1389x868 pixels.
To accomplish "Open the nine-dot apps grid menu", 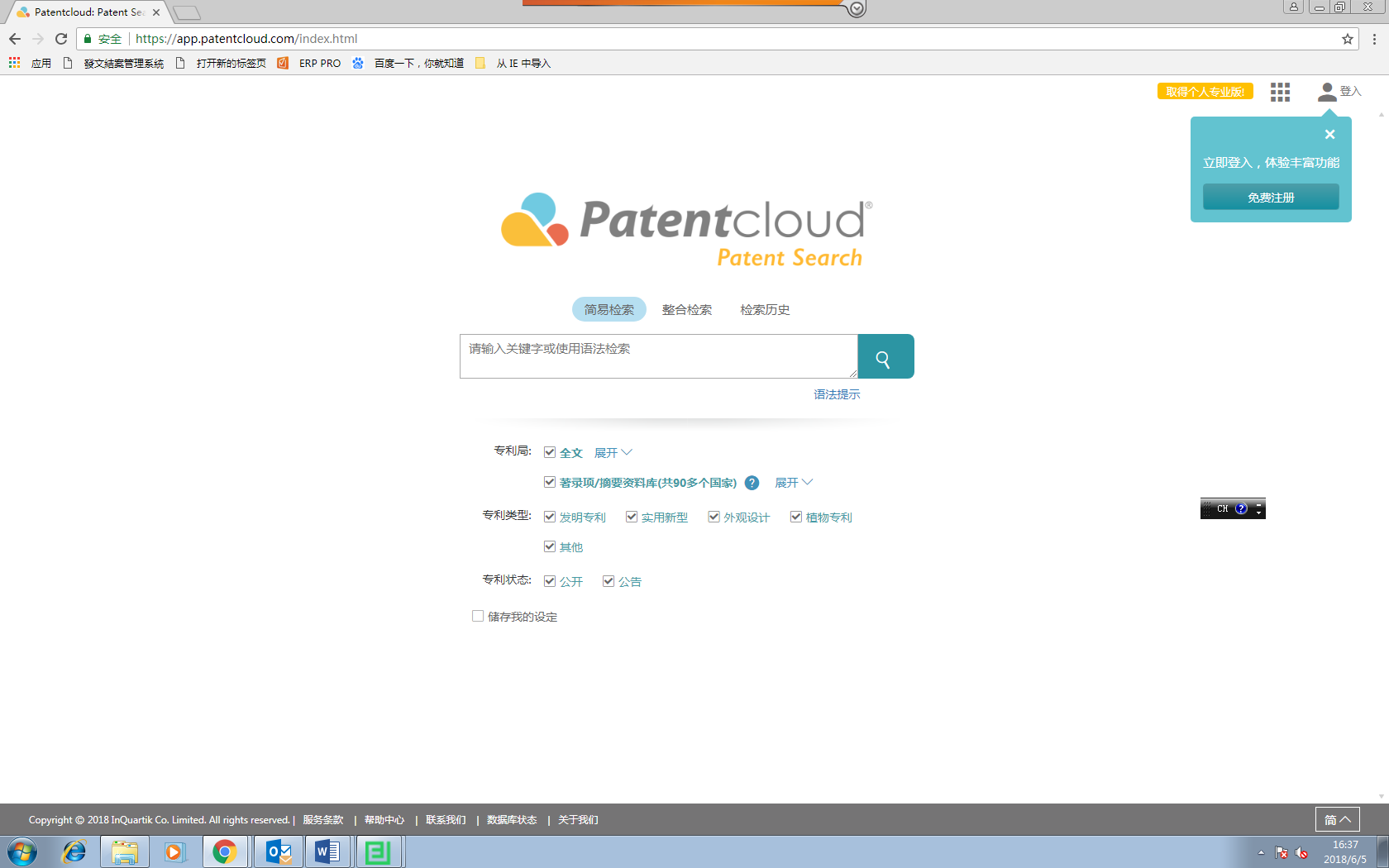I will (1280, 92).
